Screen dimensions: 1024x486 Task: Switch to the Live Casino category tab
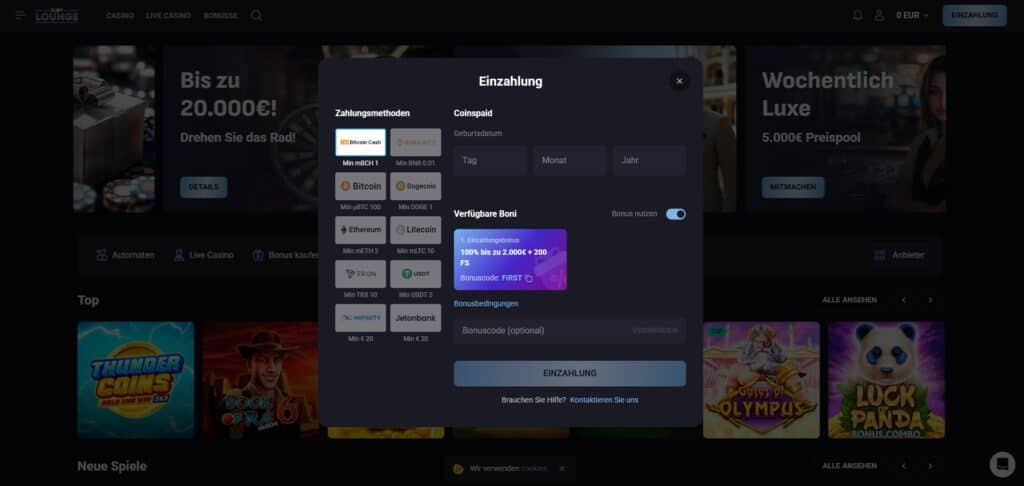[203, 255]
